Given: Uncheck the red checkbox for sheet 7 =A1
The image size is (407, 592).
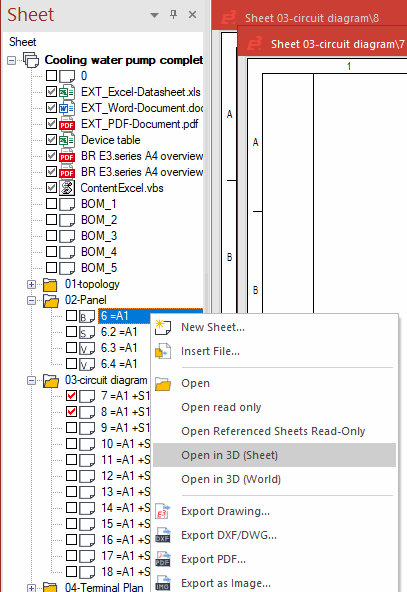Looking at the screenshot, I should tap(71, 396).
